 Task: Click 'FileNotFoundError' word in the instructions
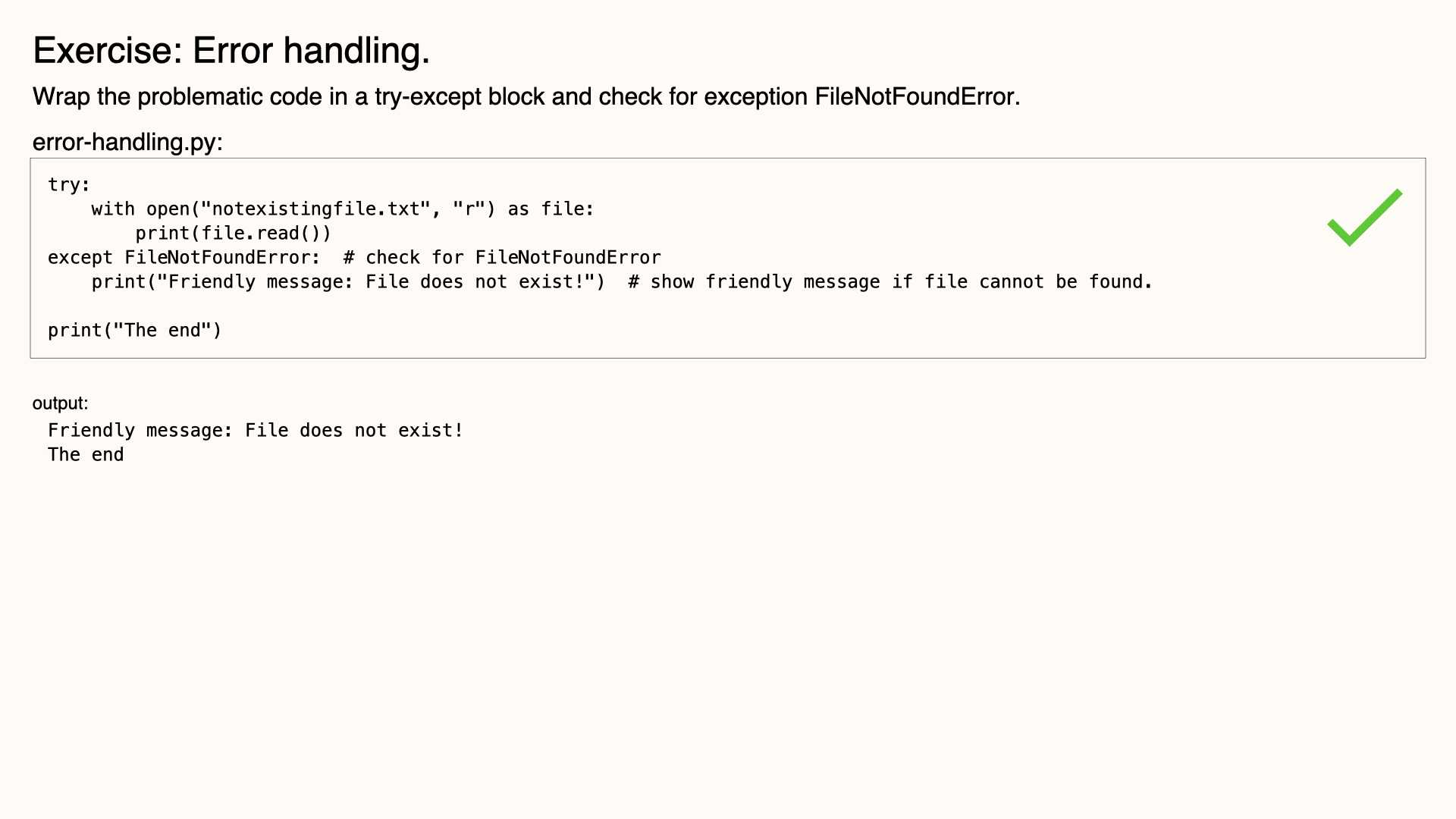(x=915, y=97)
